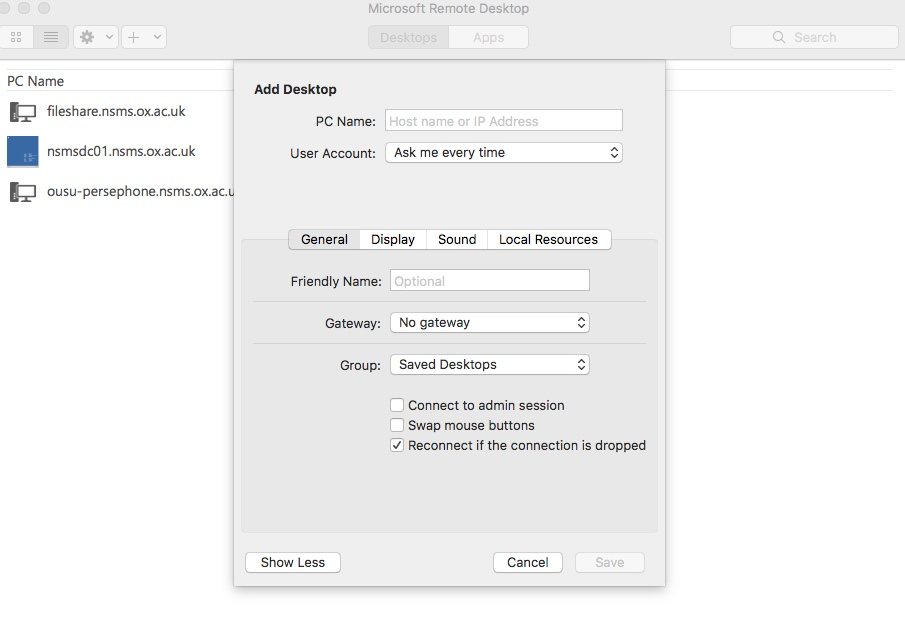Screen dimensions: 905x635
Task: Switch to the Sound tab
Action: point(457,240)
